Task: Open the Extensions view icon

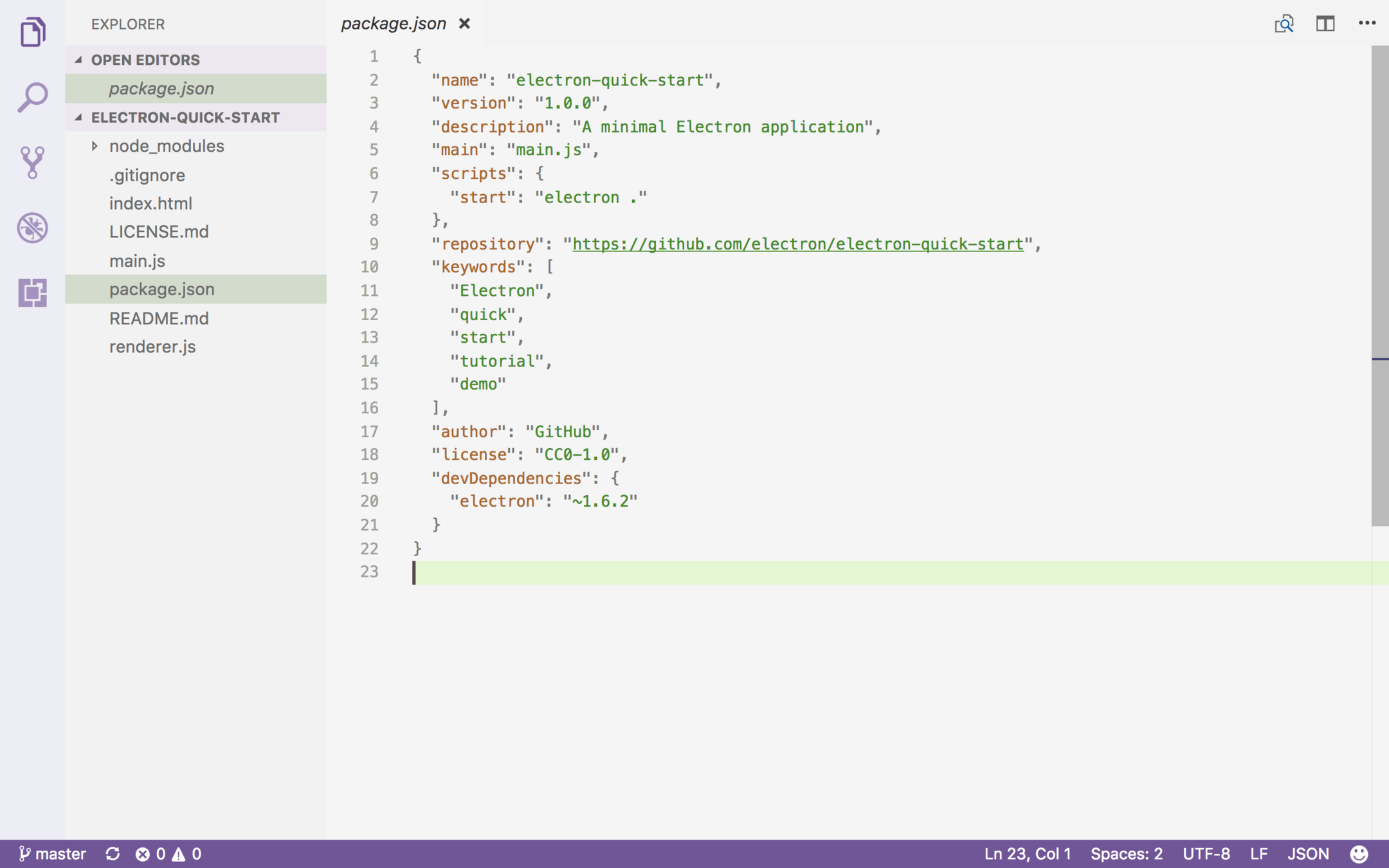Action: coord(32,293)
